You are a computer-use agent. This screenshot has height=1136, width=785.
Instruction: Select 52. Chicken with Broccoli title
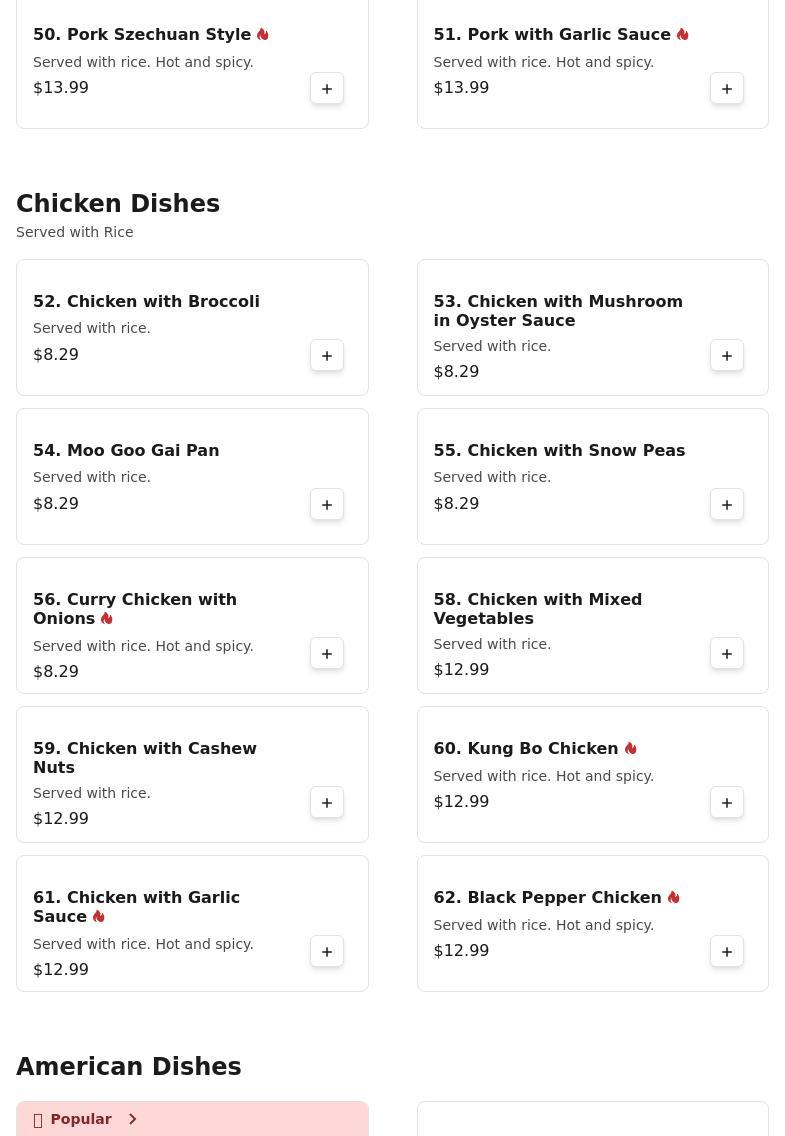146,302
